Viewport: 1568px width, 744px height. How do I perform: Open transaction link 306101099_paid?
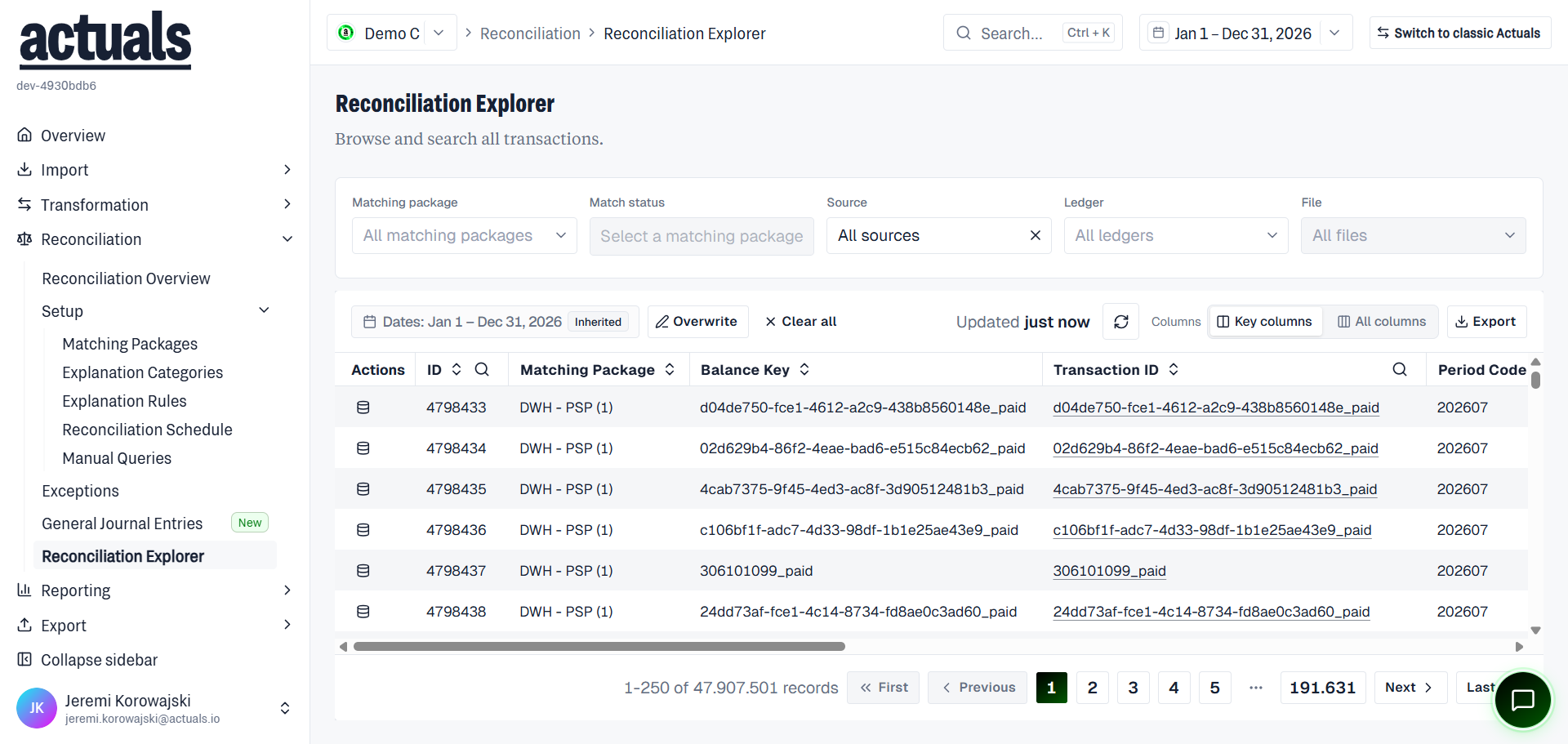[x=1109, y=571]
